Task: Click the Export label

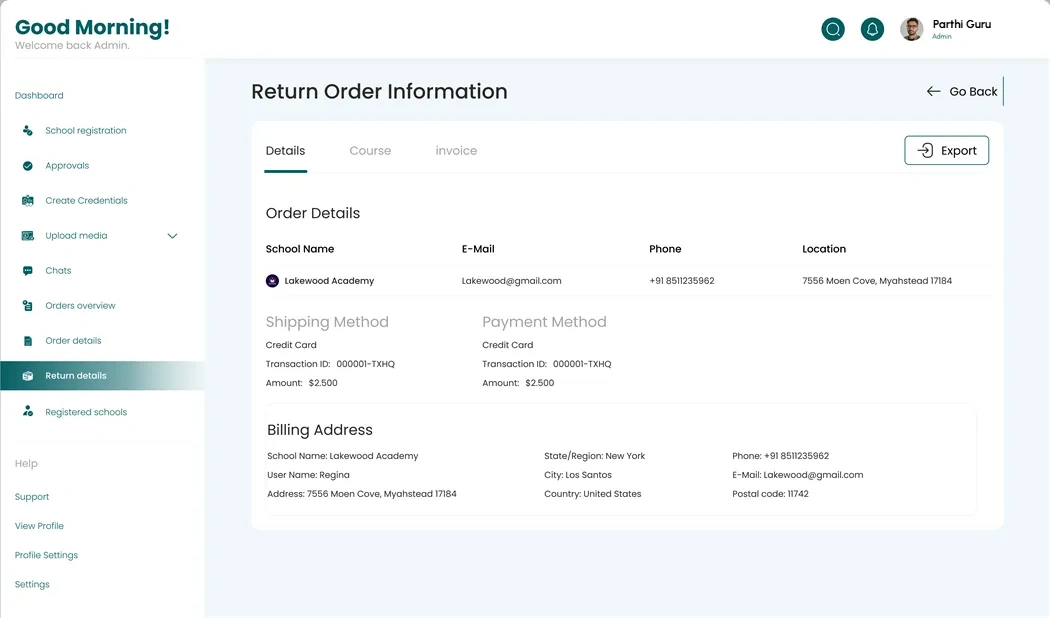Action: click(958, 151)
